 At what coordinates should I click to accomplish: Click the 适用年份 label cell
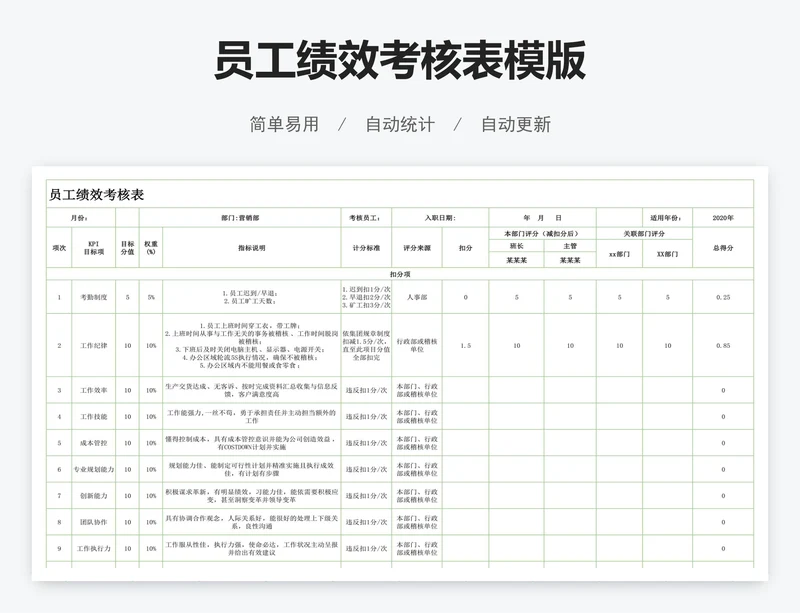click(x=667, y=218)
